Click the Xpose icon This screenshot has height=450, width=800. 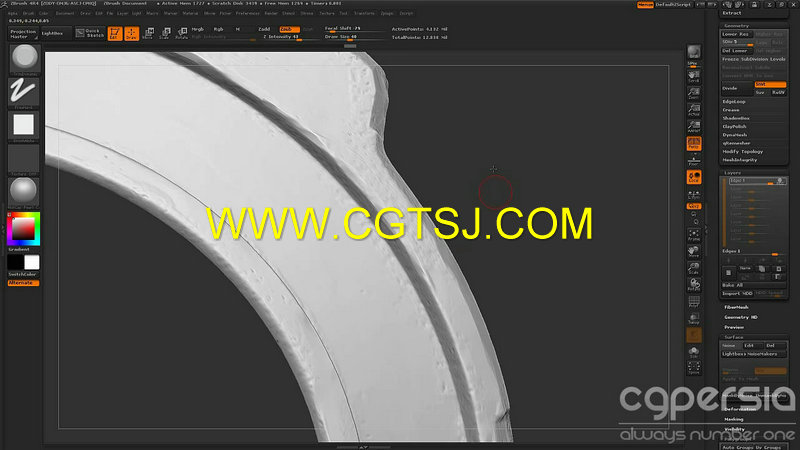click(x=693, y=368)
